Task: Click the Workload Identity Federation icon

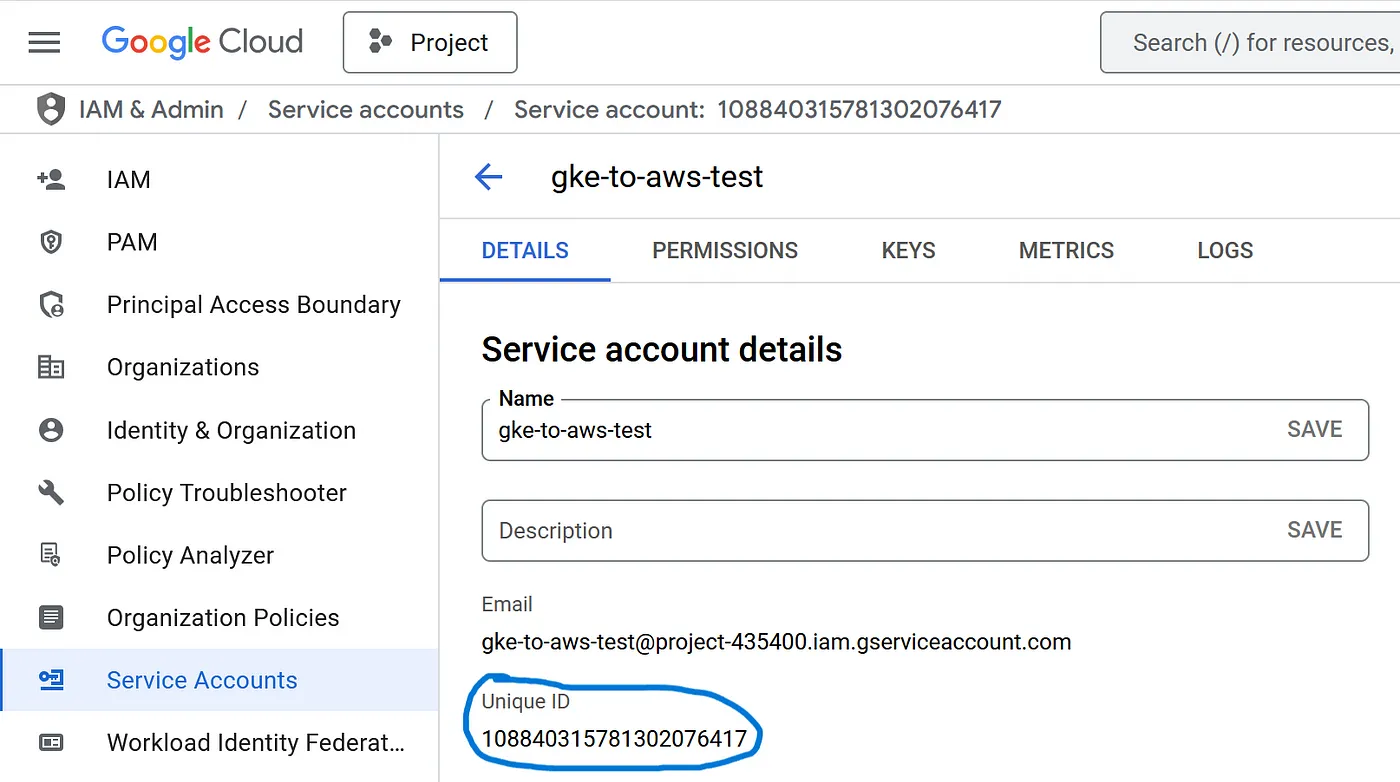Action: tap(50, 742)
